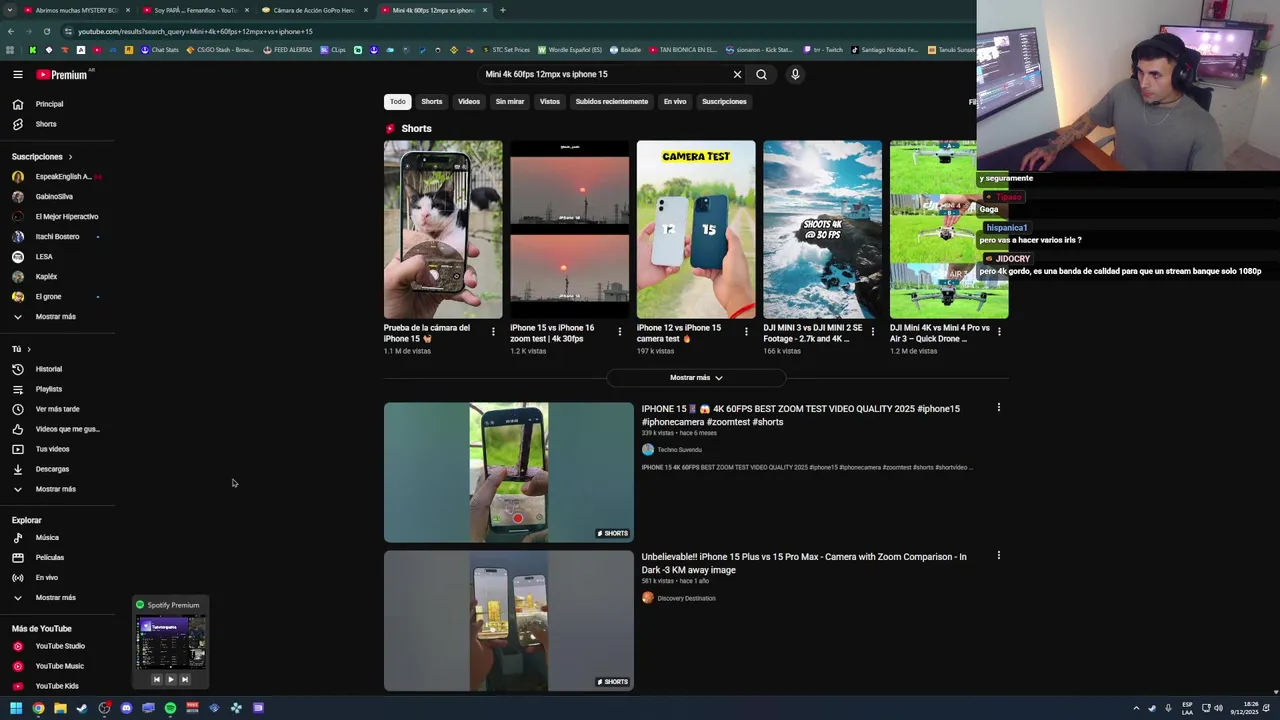Open the cat iPhone 15 camera short

[443, 230]
